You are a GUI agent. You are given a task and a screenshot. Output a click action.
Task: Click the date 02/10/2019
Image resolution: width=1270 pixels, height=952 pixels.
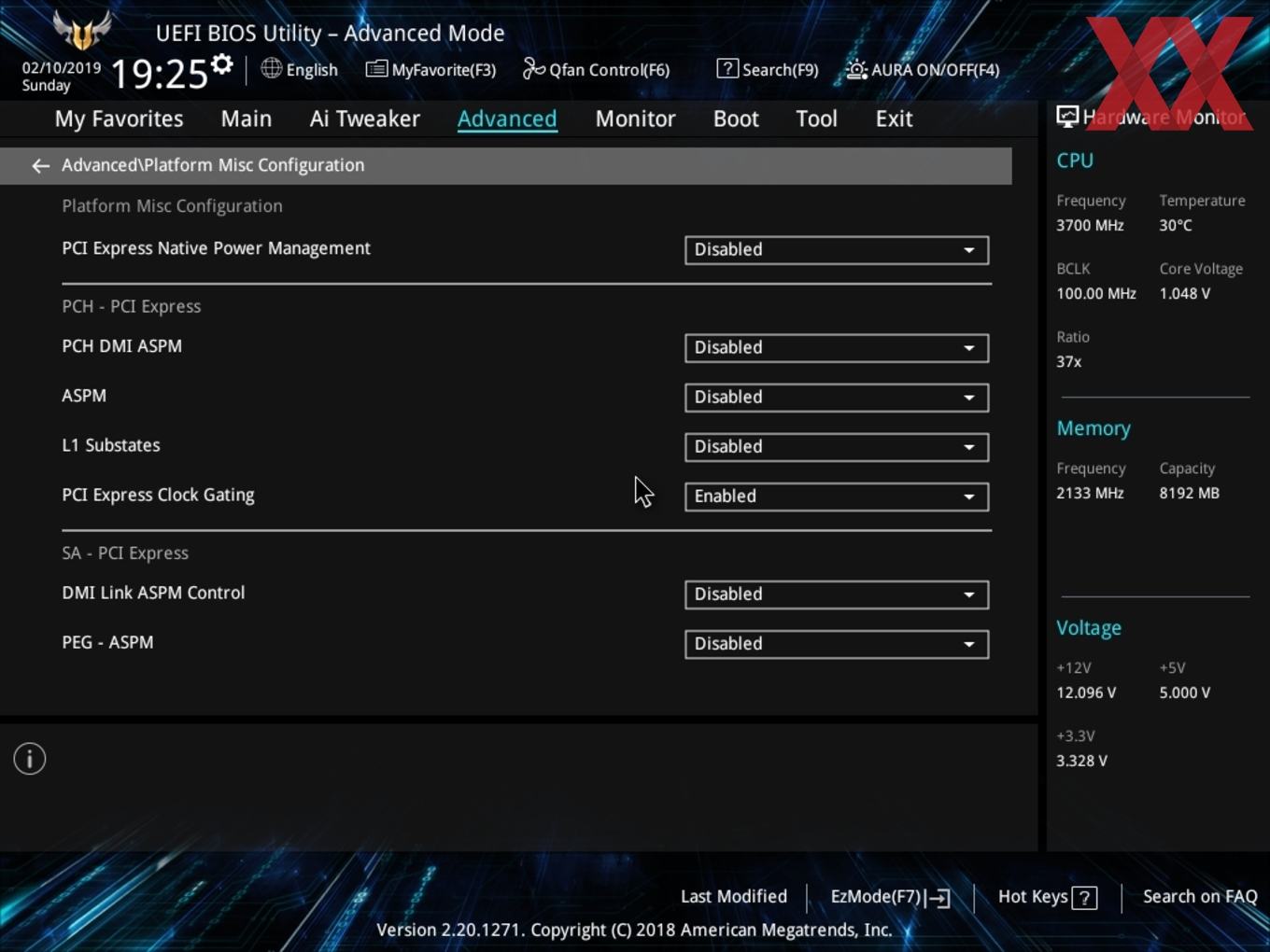[x=62, y=68]
